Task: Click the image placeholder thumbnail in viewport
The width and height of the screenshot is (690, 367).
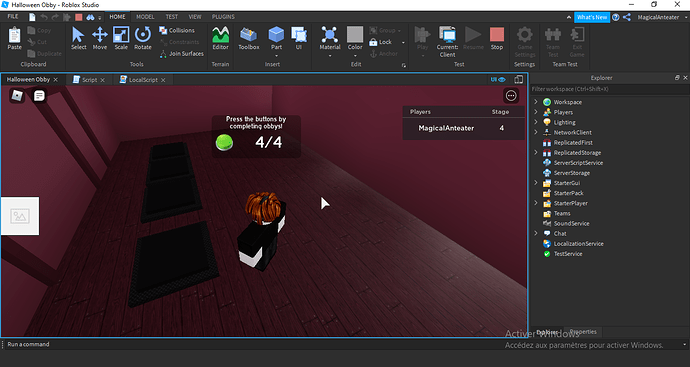Action: 20,216
